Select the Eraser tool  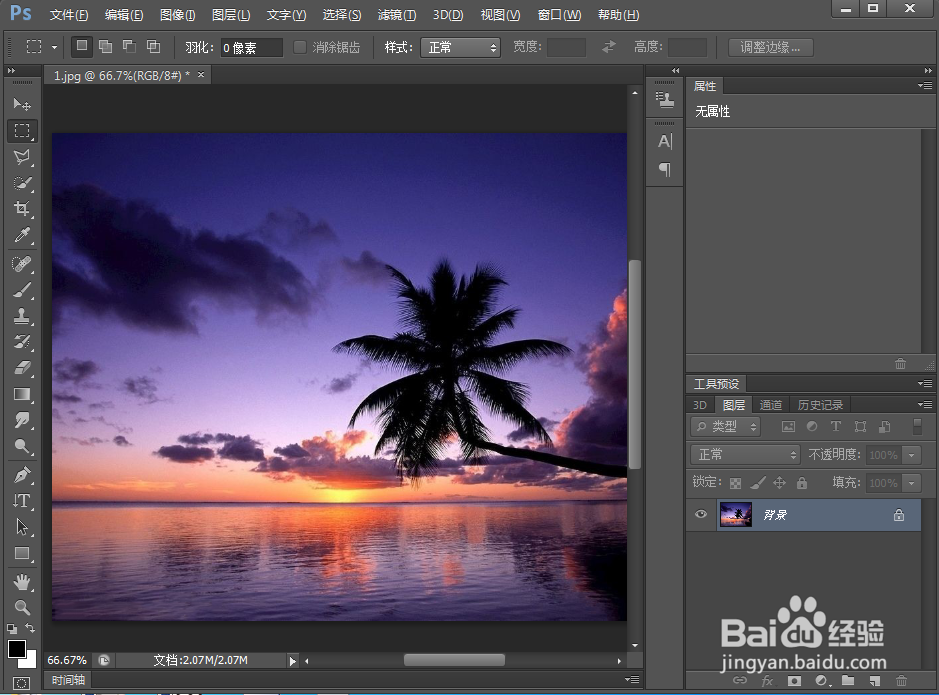pyautogui.click(x=22, y=368)
